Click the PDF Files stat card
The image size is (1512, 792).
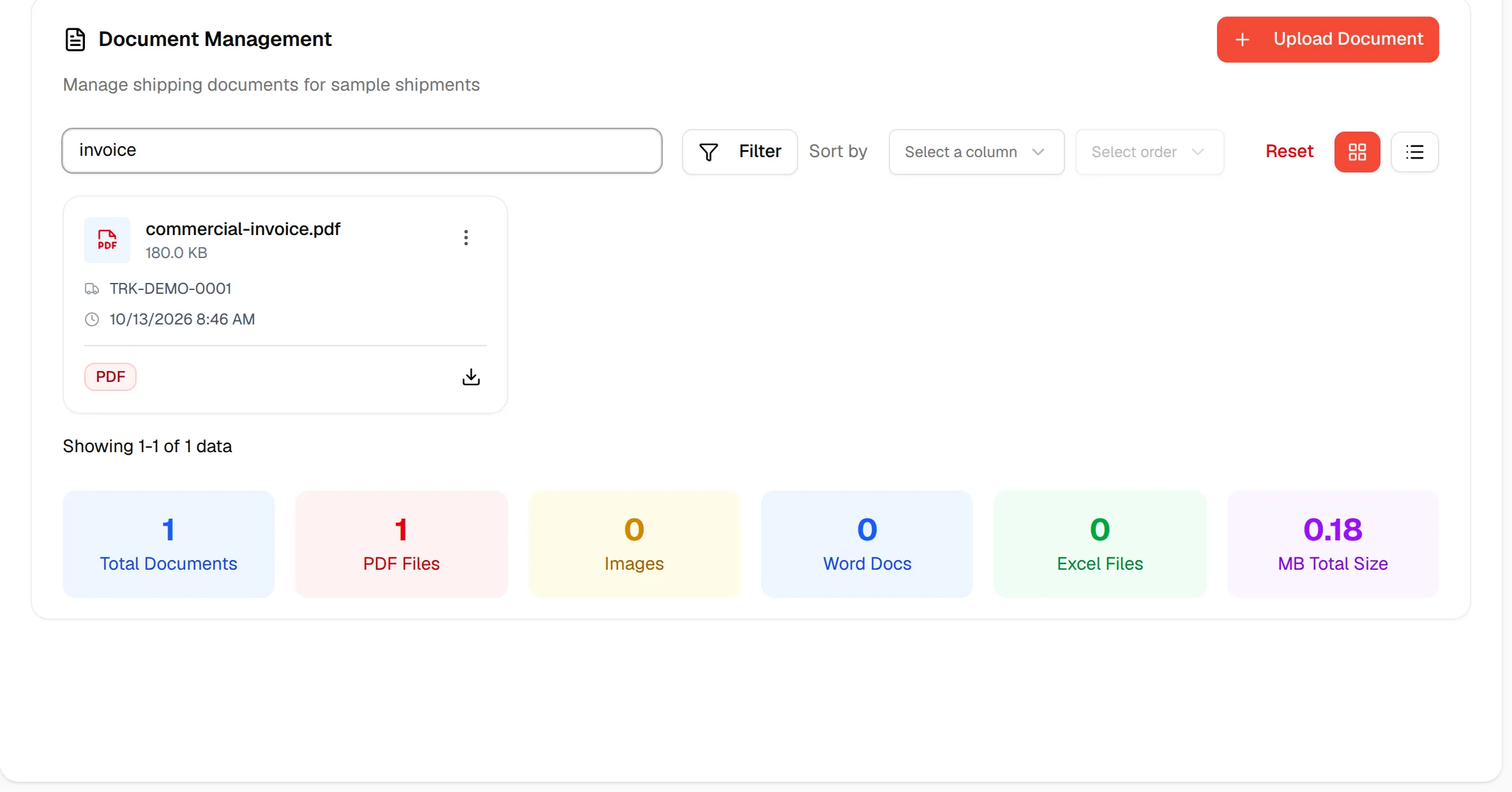[402, 544]
